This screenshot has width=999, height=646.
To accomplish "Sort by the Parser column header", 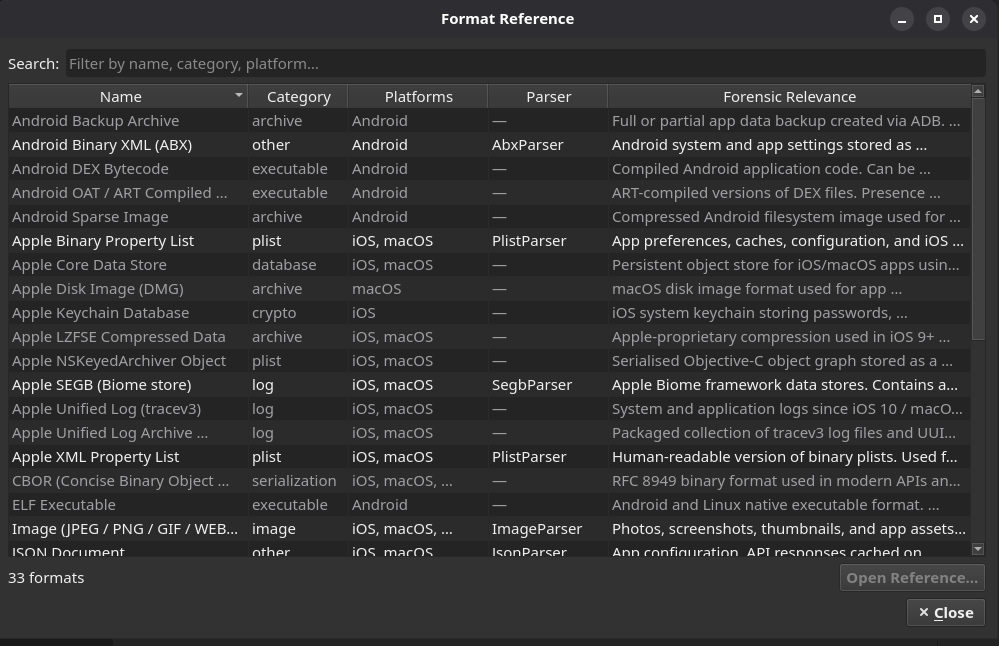I will coord(548,97).
